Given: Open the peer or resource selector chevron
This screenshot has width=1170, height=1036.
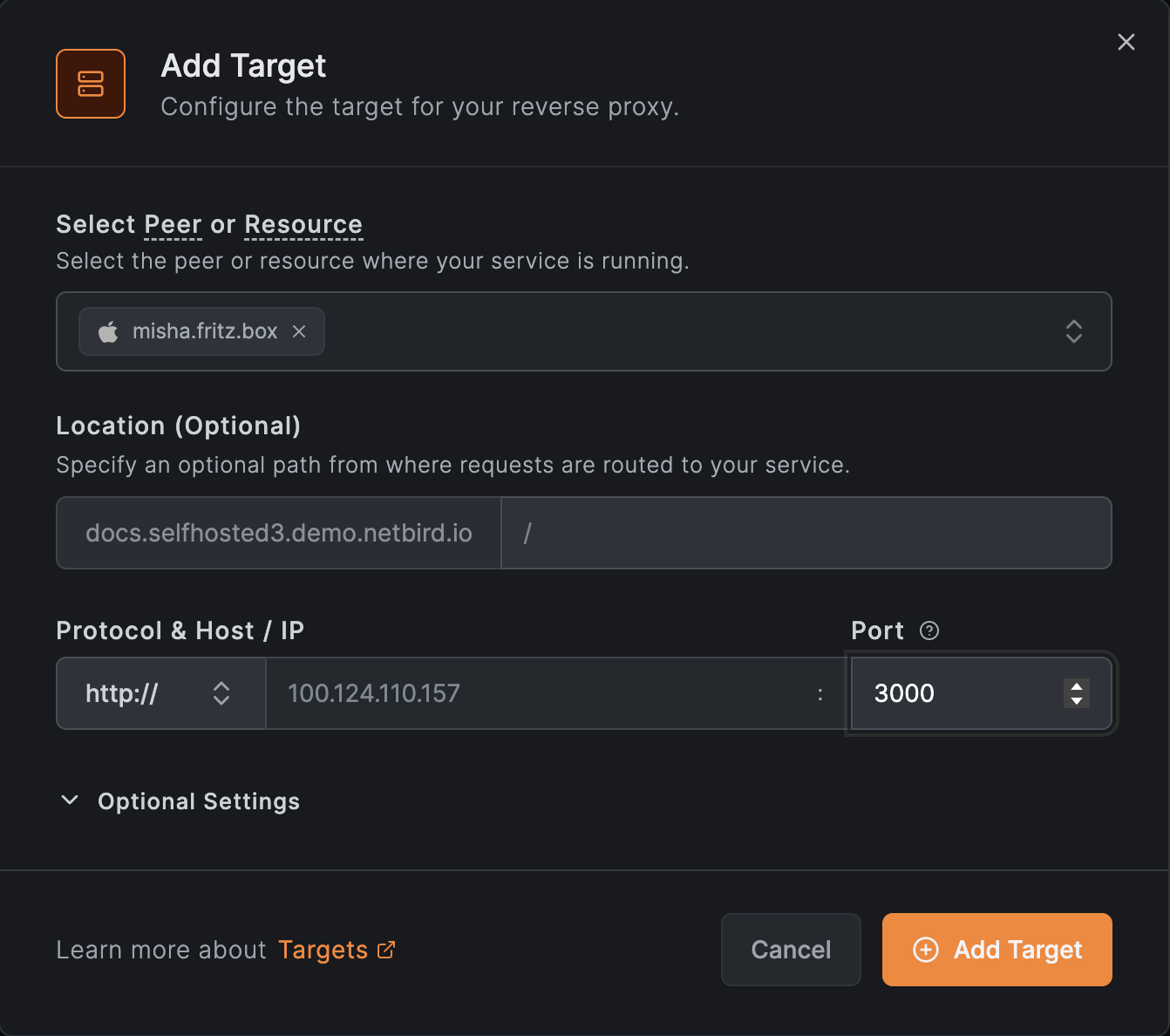Looking at the screenshot, I should [1073, 331].
